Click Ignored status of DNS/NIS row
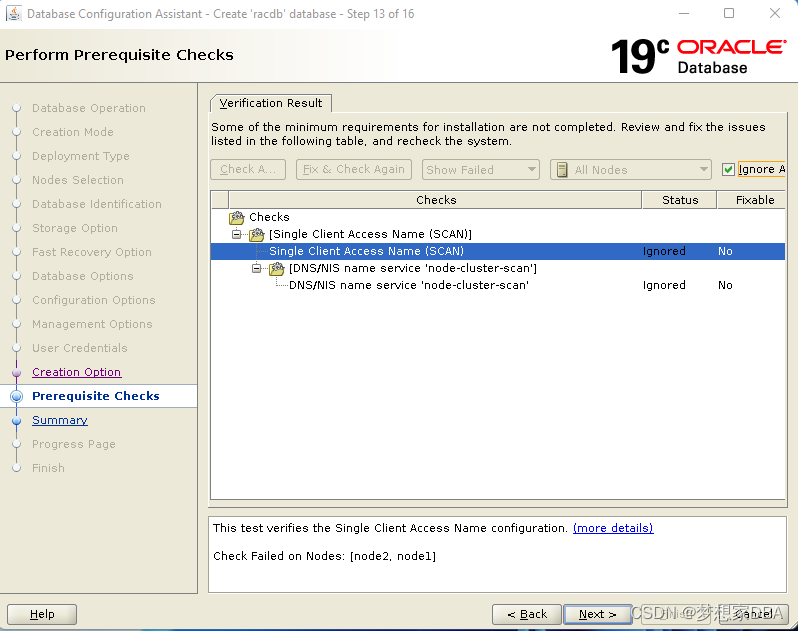 pyautogui.click(x=664, y=285)
